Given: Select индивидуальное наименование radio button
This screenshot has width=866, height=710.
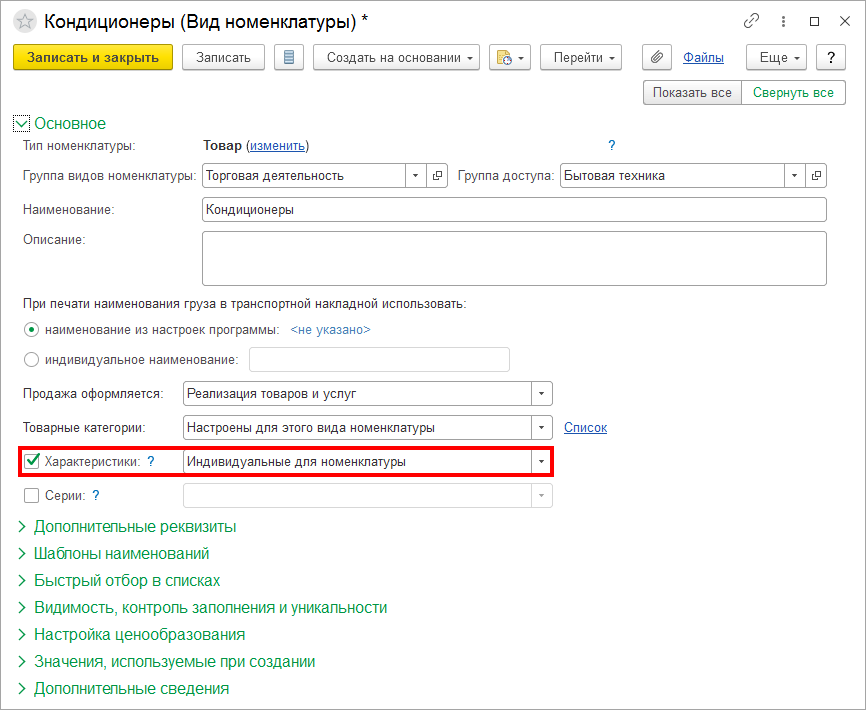Looking at the screenshot, I should point(31,360).
